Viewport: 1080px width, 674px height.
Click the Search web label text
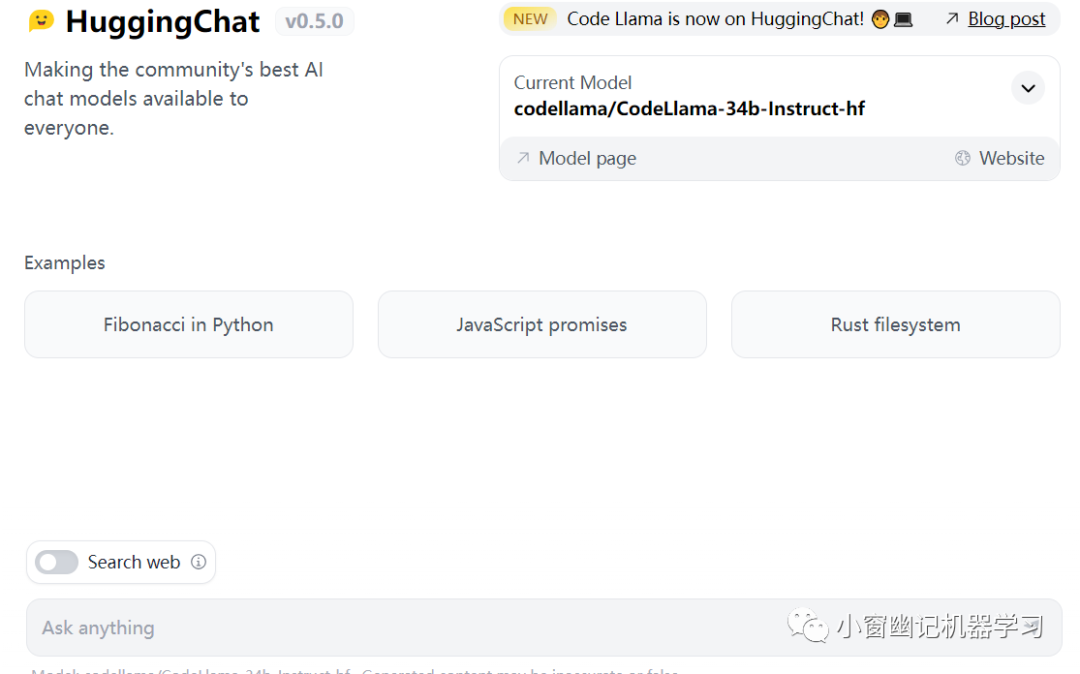click(x=134, y=562)
